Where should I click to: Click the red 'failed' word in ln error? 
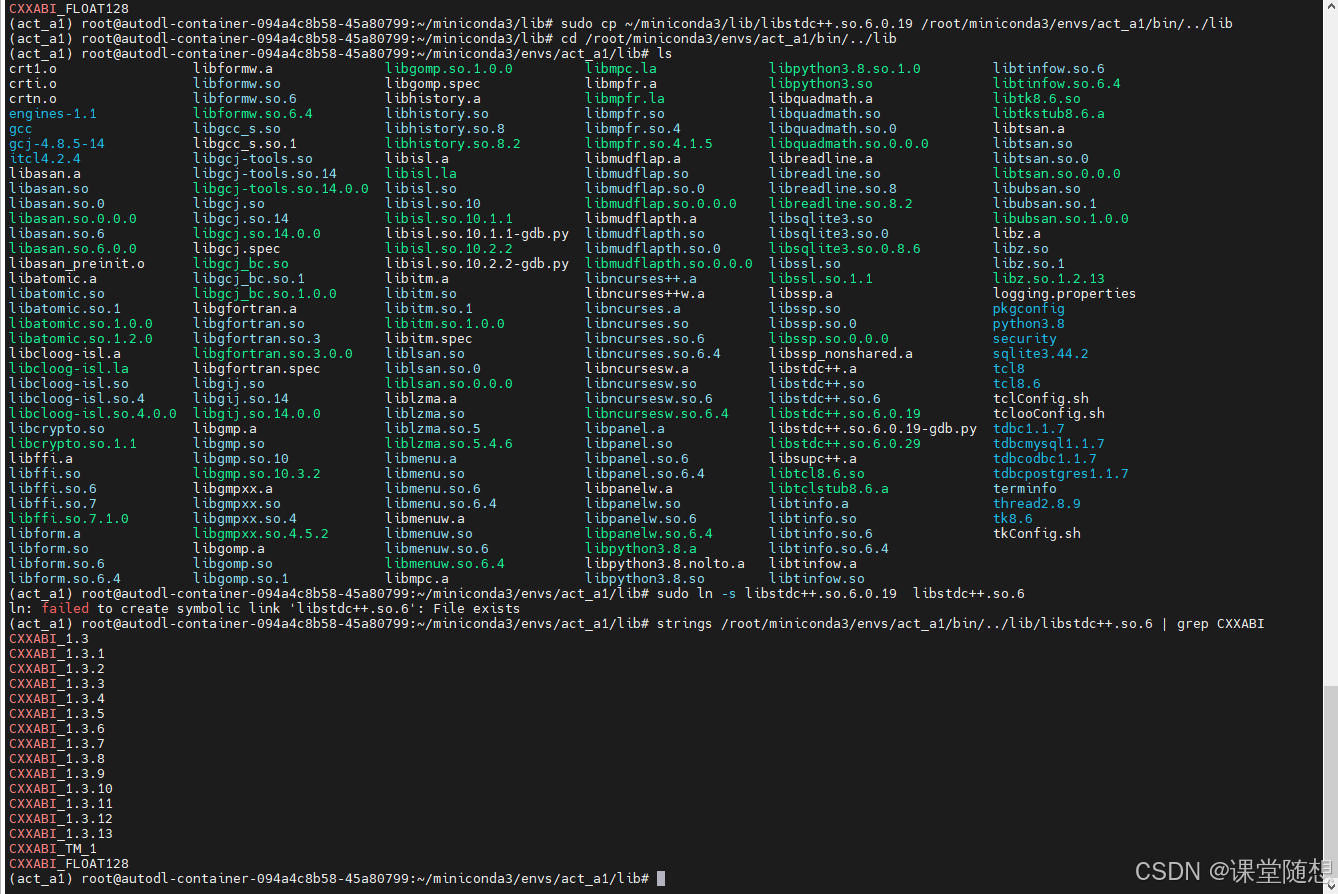[x=65, y=608]
